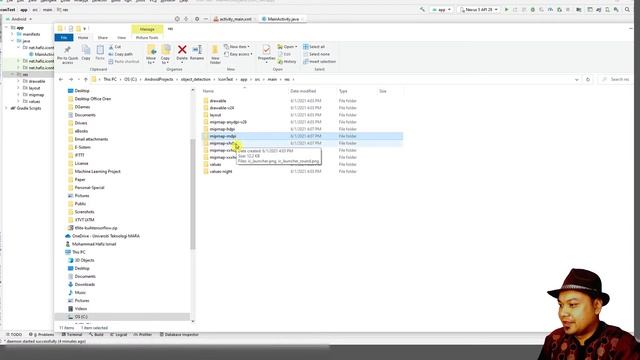Click Edit in the Open group

click(x=284, y=54)
